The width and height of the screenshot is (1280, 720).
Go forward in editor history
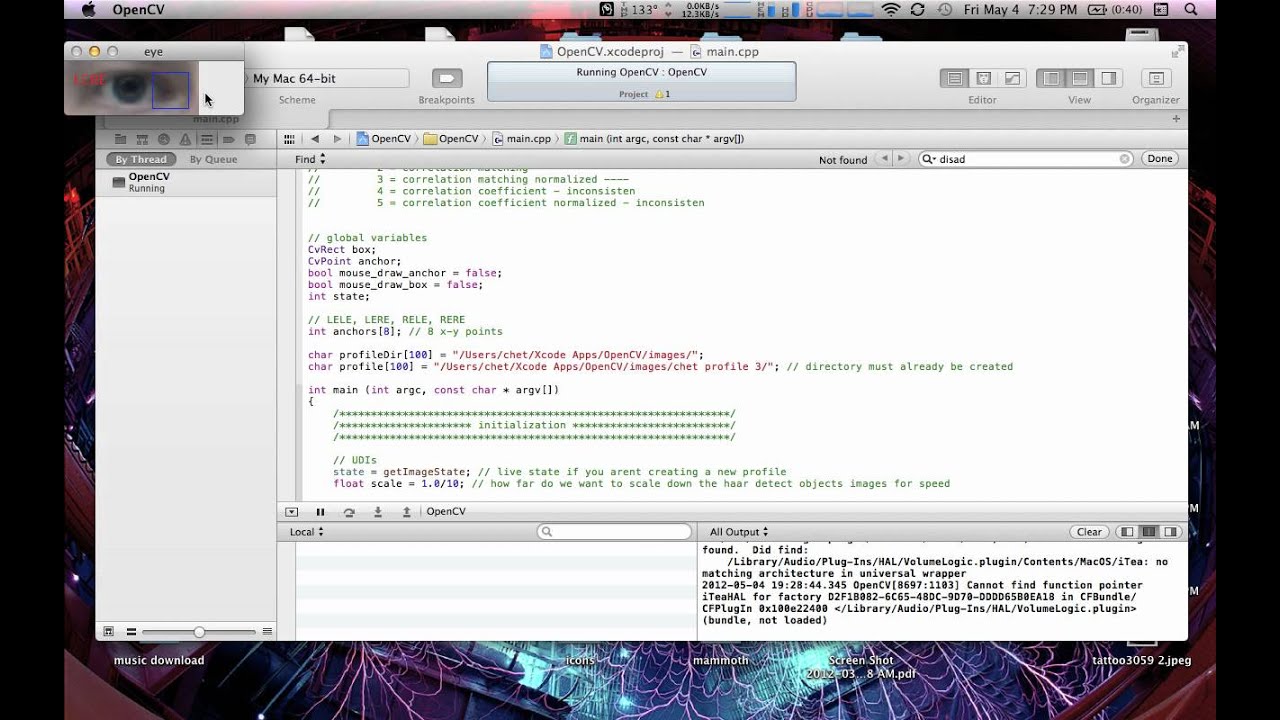click(337, 139)
